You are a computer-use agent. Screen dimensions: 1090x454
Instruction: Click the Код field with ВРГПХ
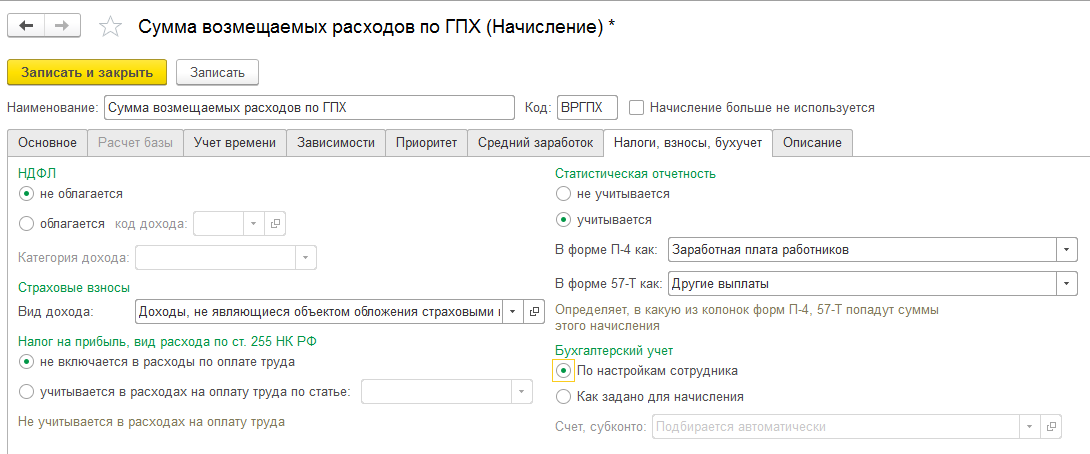(x=588, y=108)
